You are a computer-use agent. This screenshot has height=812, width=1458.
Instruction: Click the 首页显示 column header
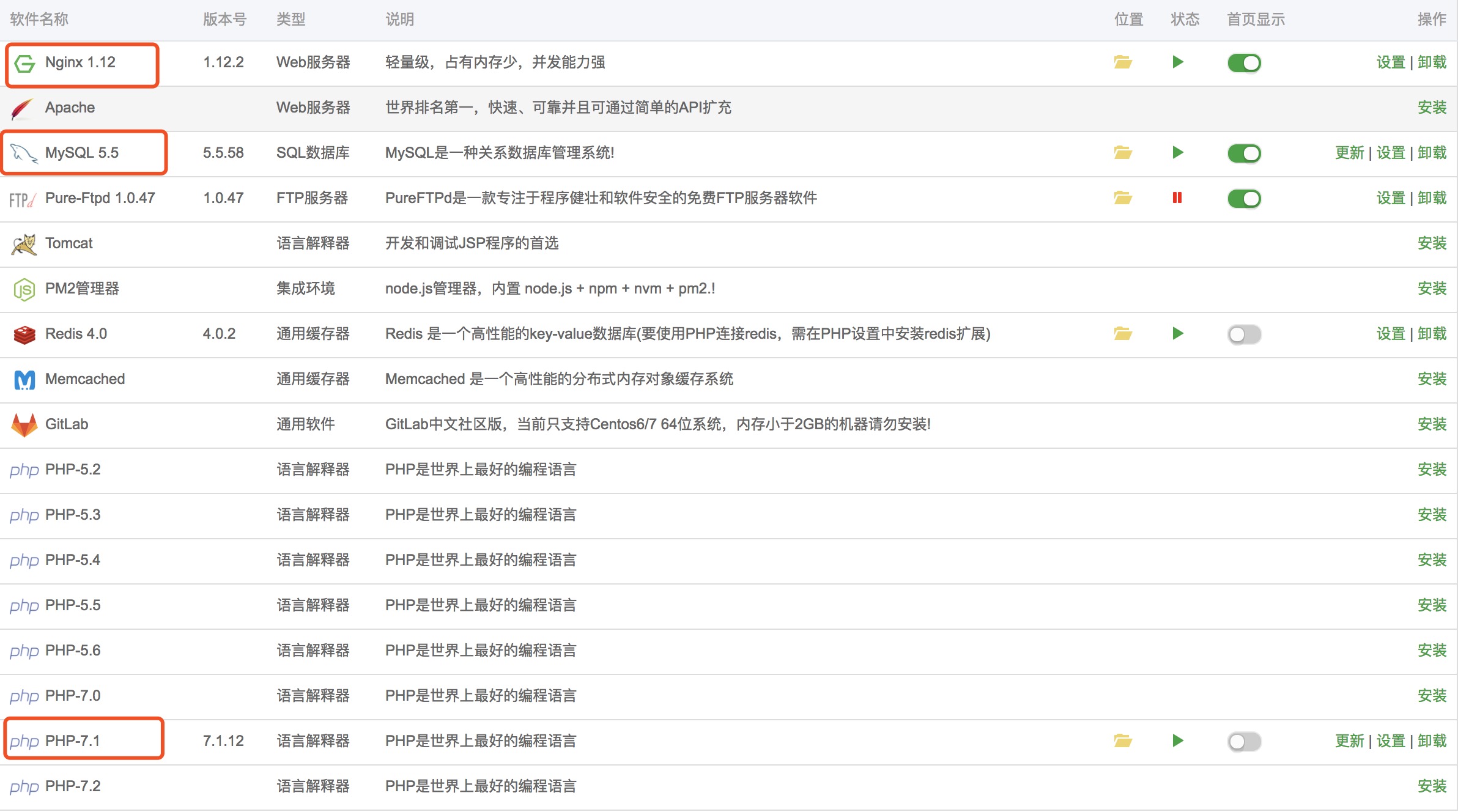pyautogui.click(x=1256, y=20)
